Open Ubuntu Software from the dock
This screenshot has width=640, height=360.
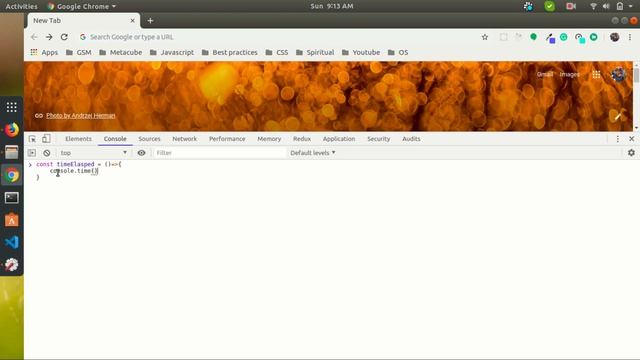coord(12,220)
